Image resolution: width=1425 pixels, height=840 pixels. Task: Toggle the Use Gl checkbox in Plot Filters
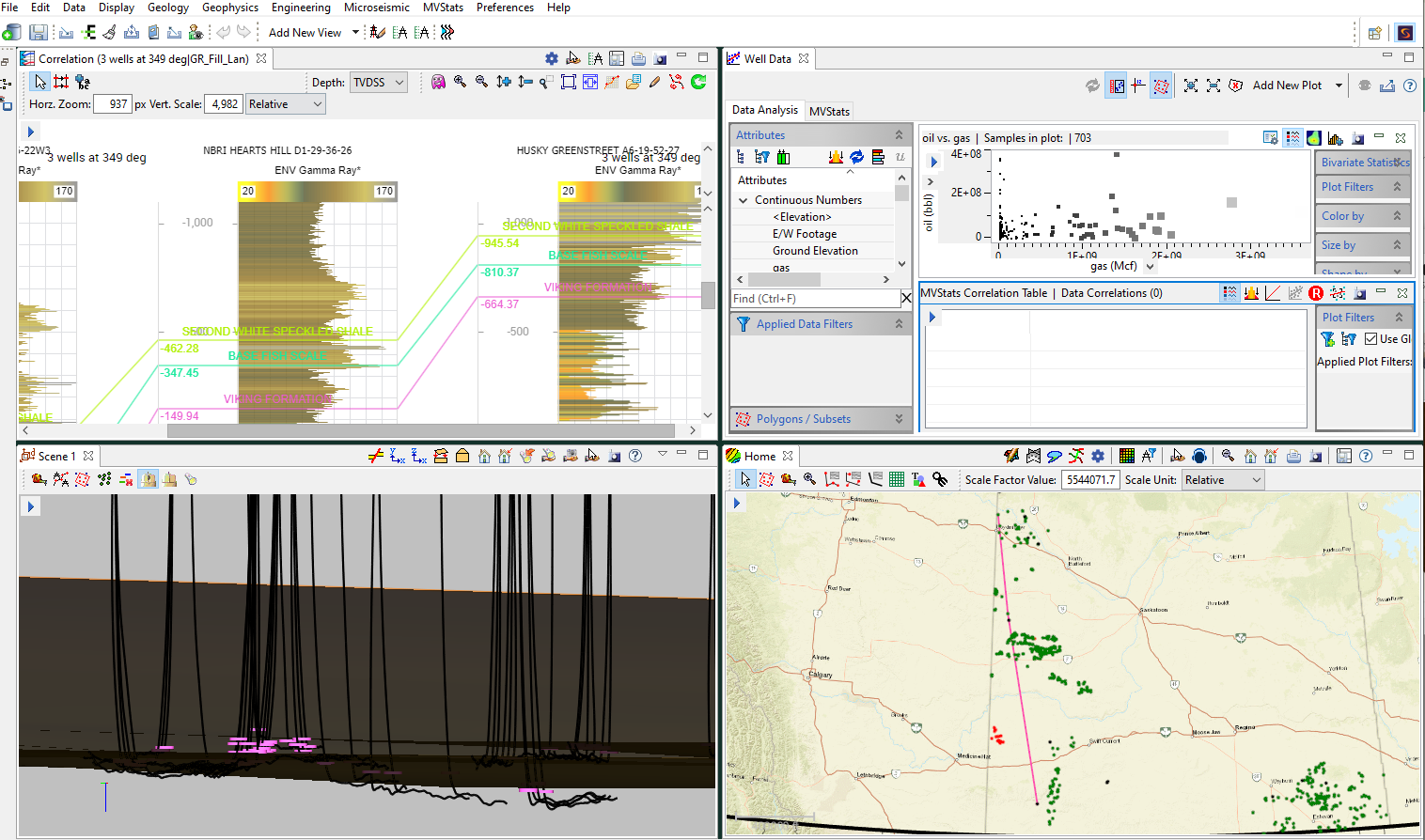click(1370, 339)
